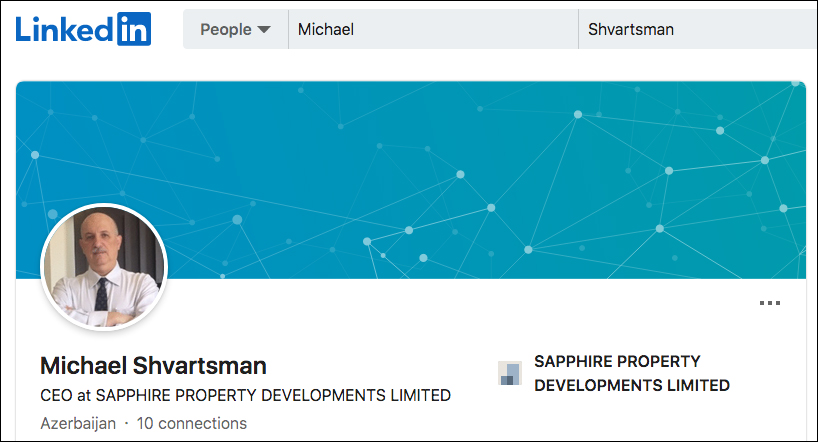Open Michael Shvartsman's profile photo
This screenshot has height=442, width=818.
click(x=104, y=267)
